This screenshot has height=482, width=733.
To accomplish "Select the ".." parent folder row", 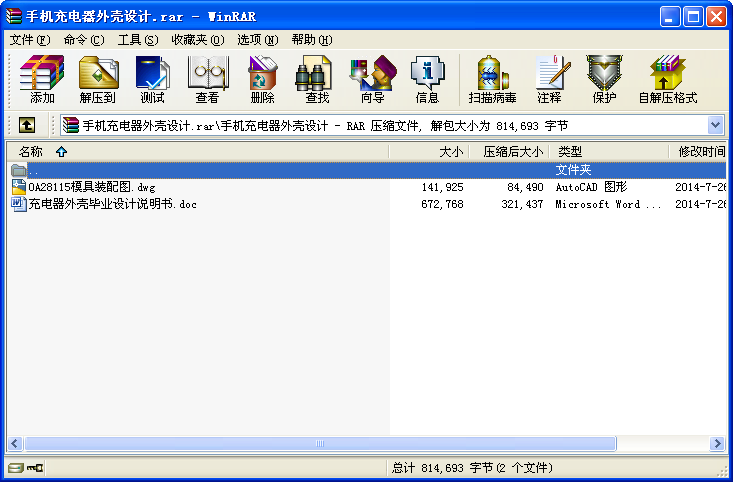I will [x=367, y=170].
